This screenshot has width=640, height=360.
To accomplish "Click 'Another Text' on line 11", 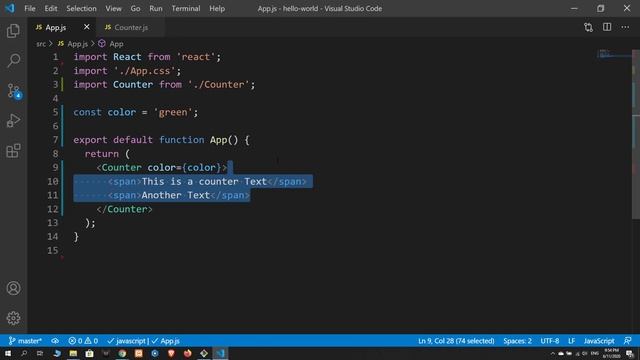I will click(x=176, y=195).
